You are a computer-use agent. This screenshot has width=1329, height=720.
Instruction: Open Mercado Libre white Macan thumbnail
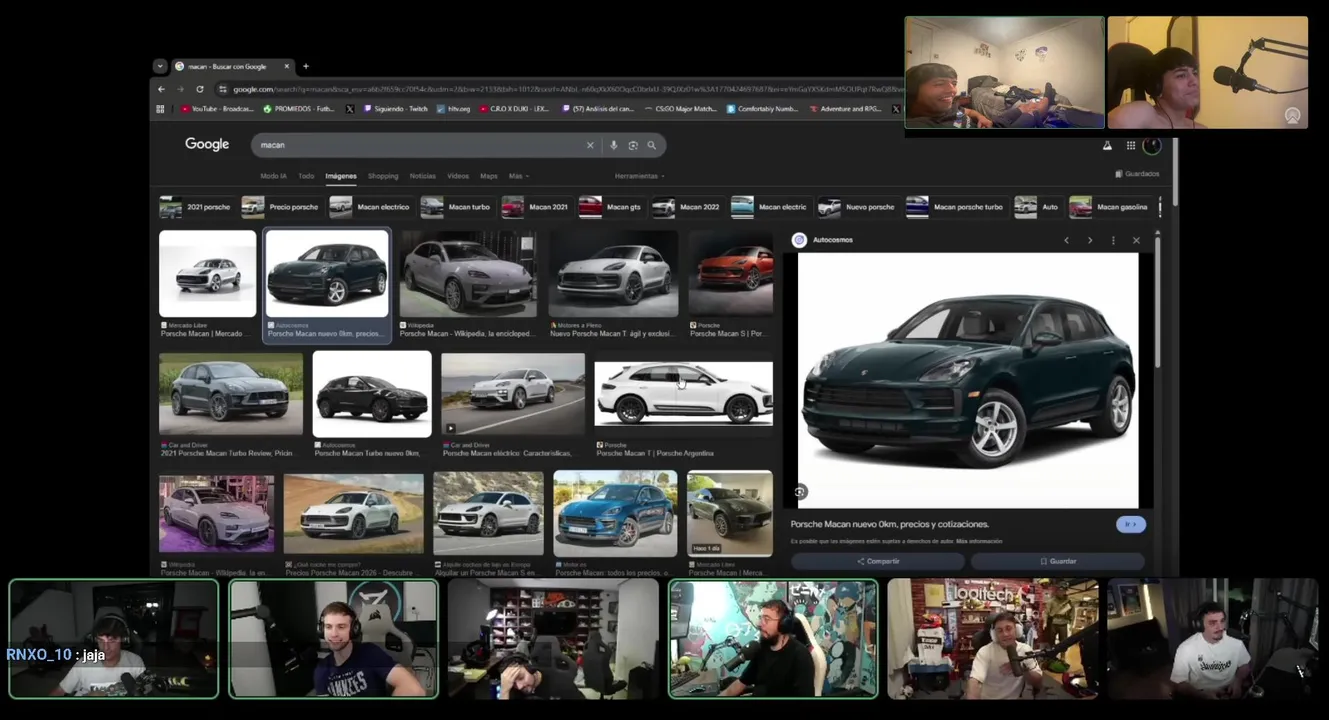pyautogui.click(x=207, y=274)
